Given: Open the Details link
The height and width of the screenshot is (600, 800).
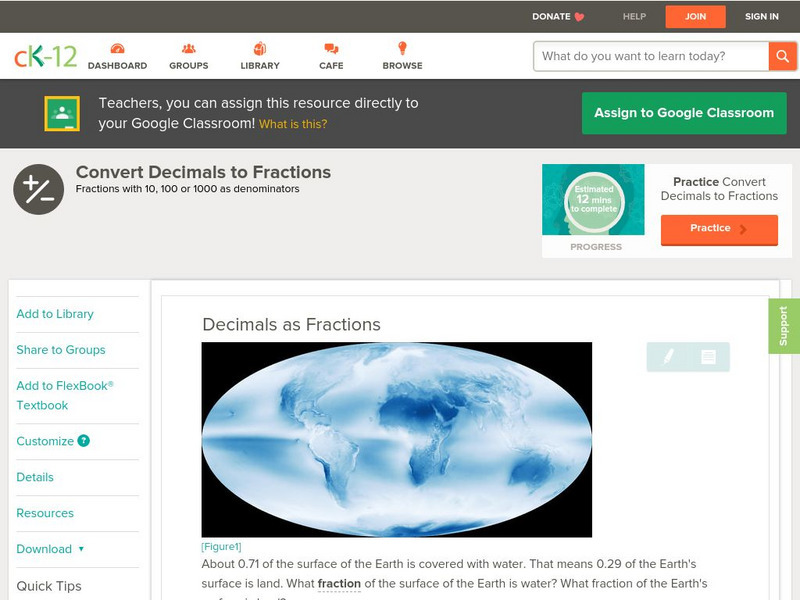Looking at the screenshot, I should coord(35,477).
